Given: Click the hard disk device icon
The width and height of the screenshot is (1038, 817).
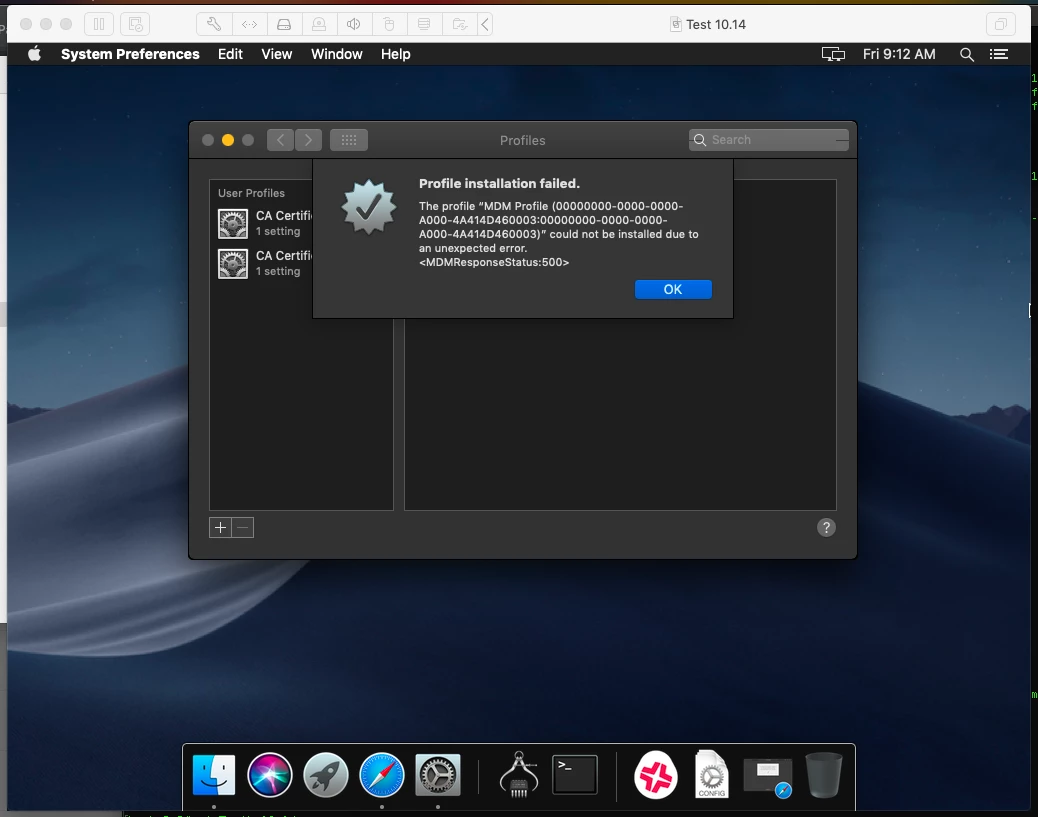Looking at the screenshot, I should tap(284, 24).
